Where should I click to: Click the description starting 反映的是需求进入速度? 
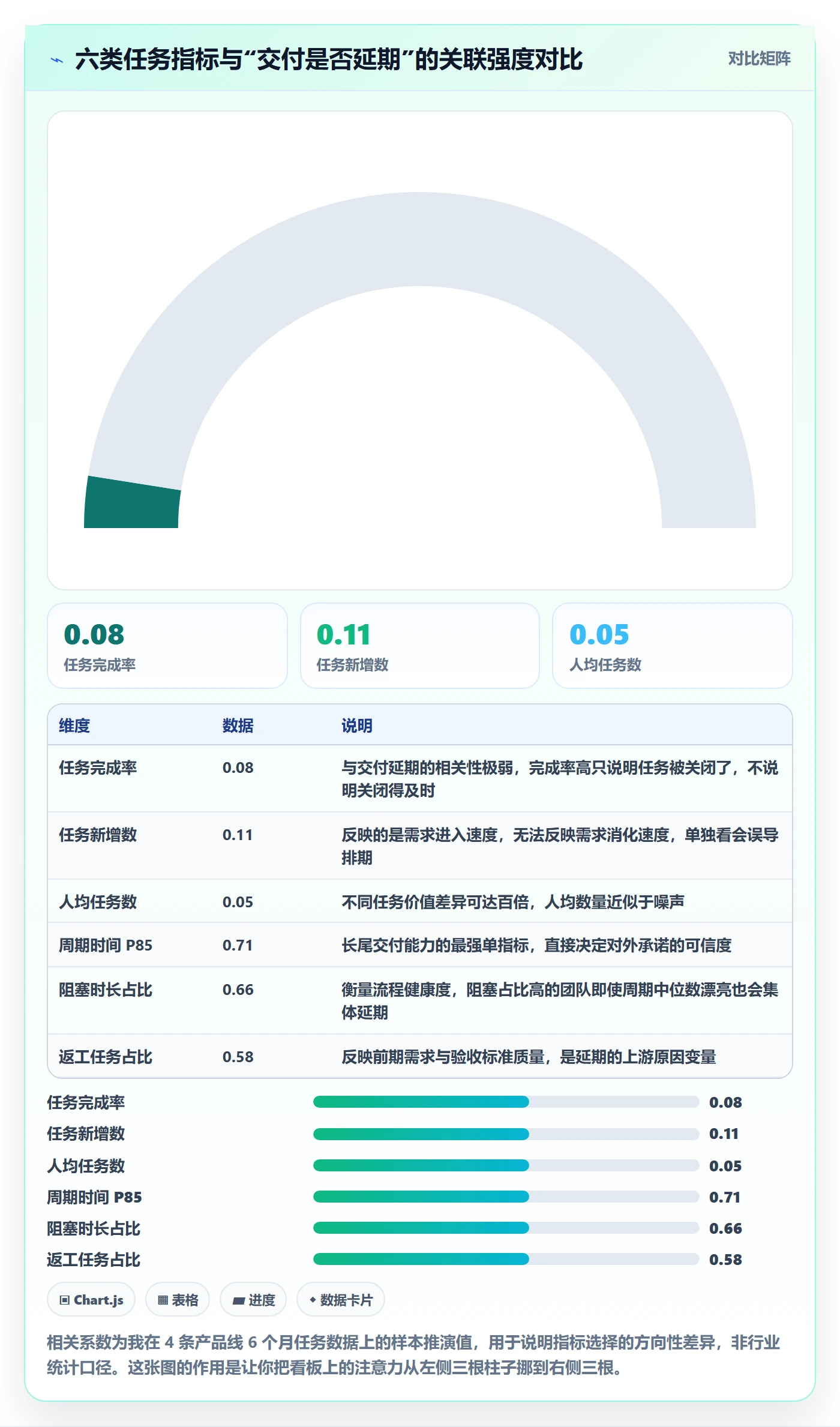560,846
